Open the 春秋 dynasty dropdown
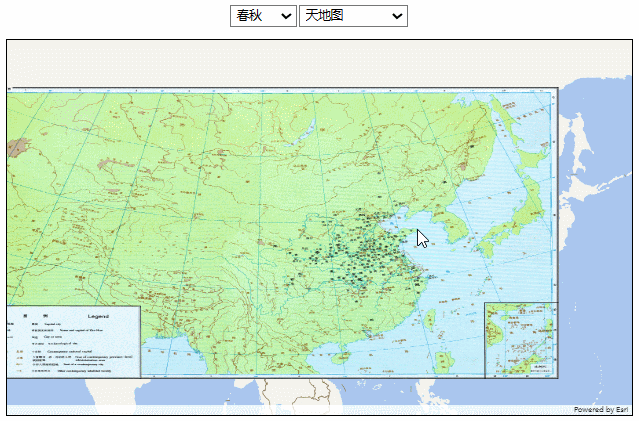This screenshot has height=421, width=639. (x=262, y=16)
